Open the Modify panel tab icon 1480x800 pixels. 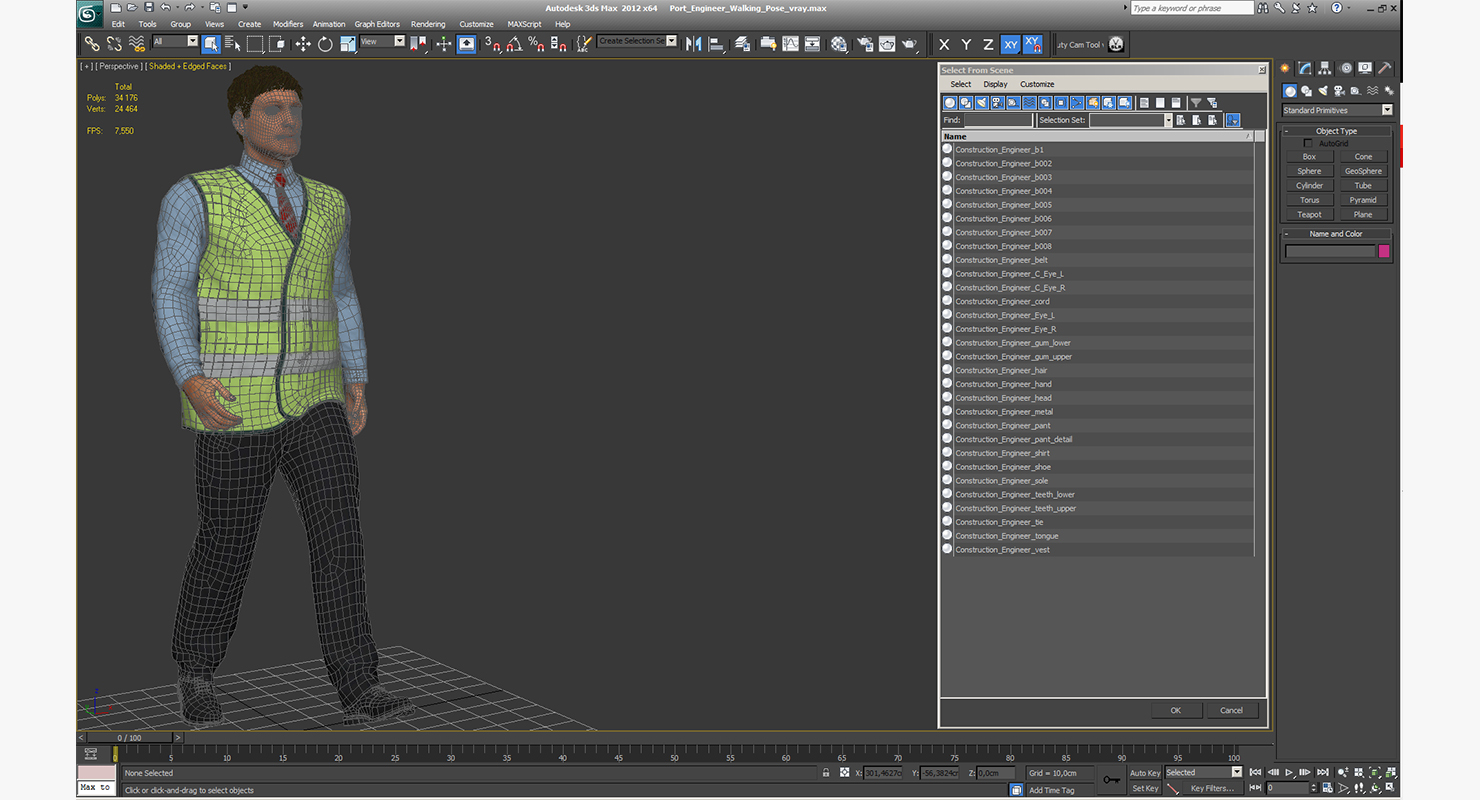coord(1305,69)
